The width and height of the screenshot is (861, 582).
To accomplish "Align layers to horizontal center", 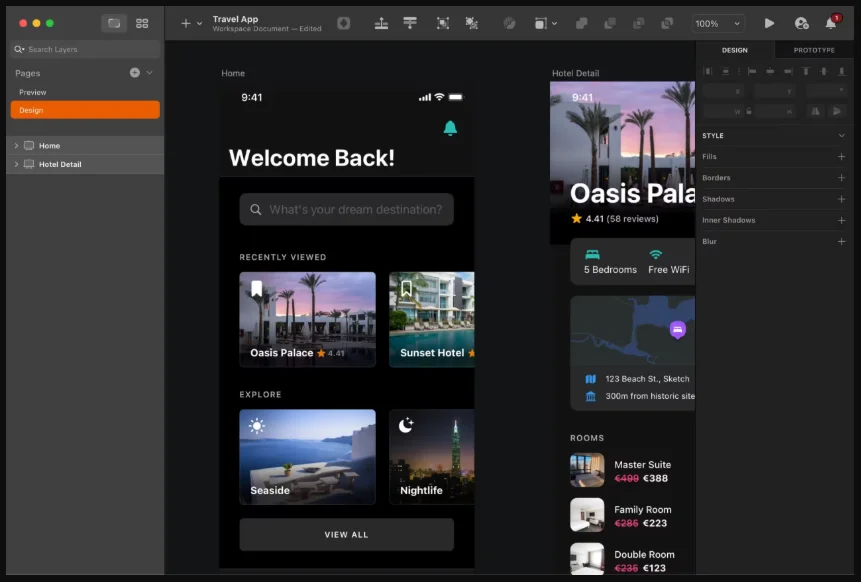I will 770,71.
